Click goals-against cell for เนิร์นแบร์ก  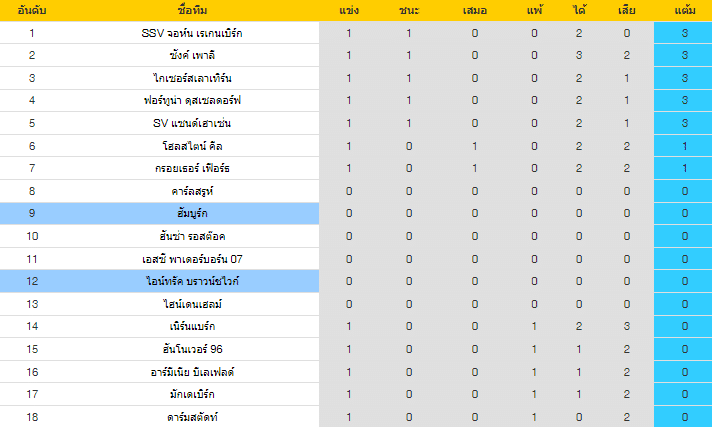627,326
